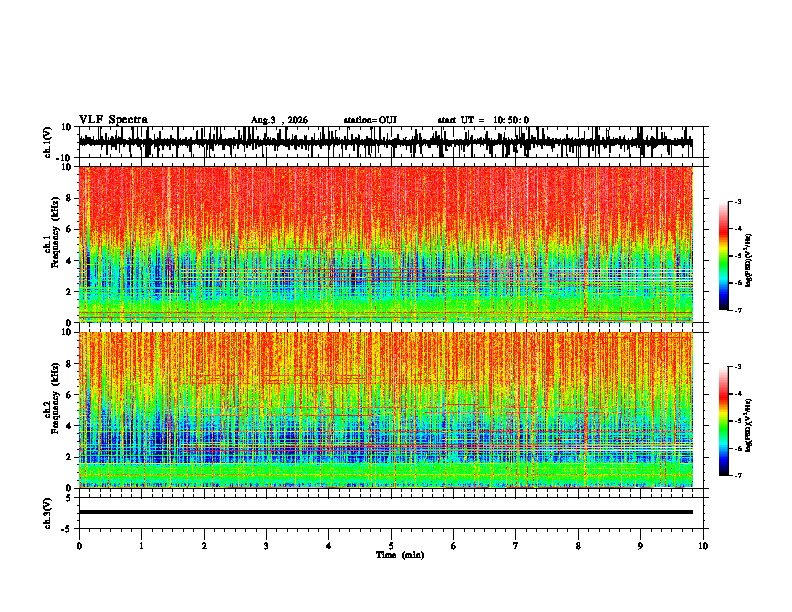This screenshot has width=792, height=612.
Task: Click the VLF Spectra plot title
Action: pyautogui.click(x=113, y=120)
